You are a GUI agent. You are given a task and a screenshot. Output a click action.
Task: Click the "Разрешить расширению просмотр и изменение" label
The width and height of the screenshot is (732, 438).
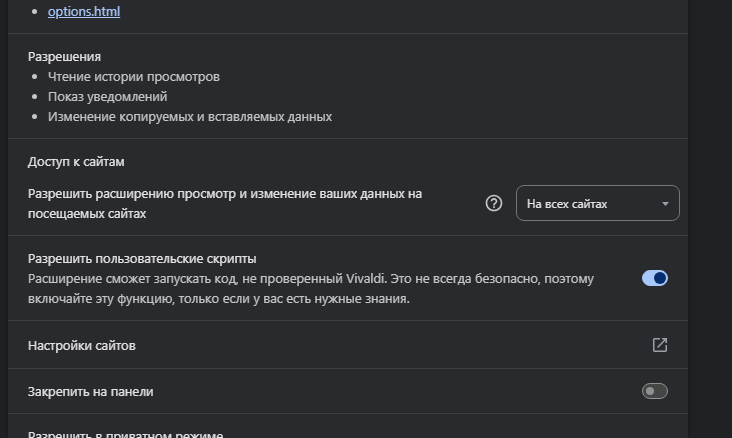pyautogui.click(x=225, y=194)
